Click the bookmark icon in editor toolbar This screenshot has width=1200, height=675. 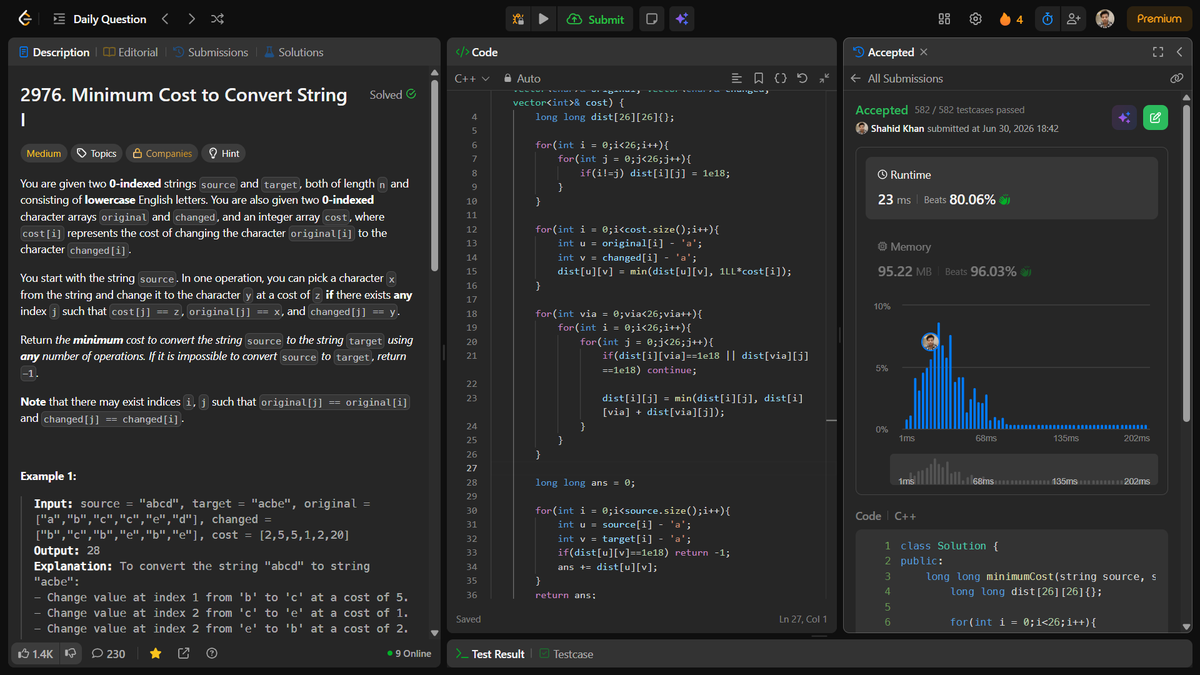point(759,78)
